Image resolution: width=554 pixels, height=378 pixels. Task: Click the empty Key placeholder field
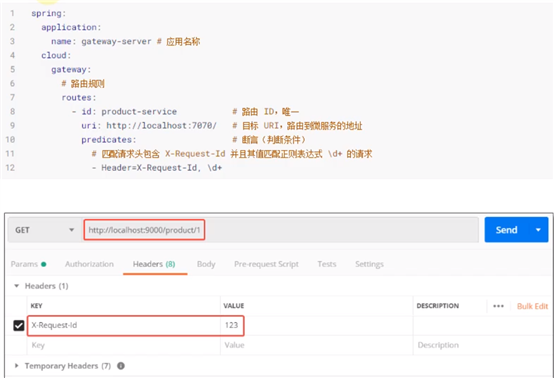point(124,345)
